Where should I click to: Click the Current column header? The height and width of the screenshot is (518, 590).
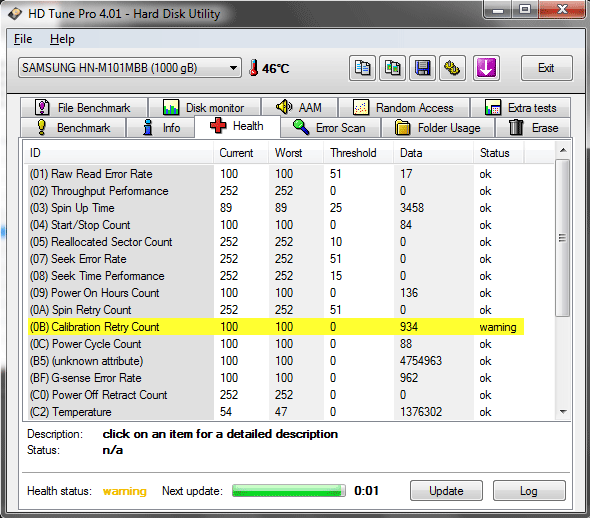241,153
